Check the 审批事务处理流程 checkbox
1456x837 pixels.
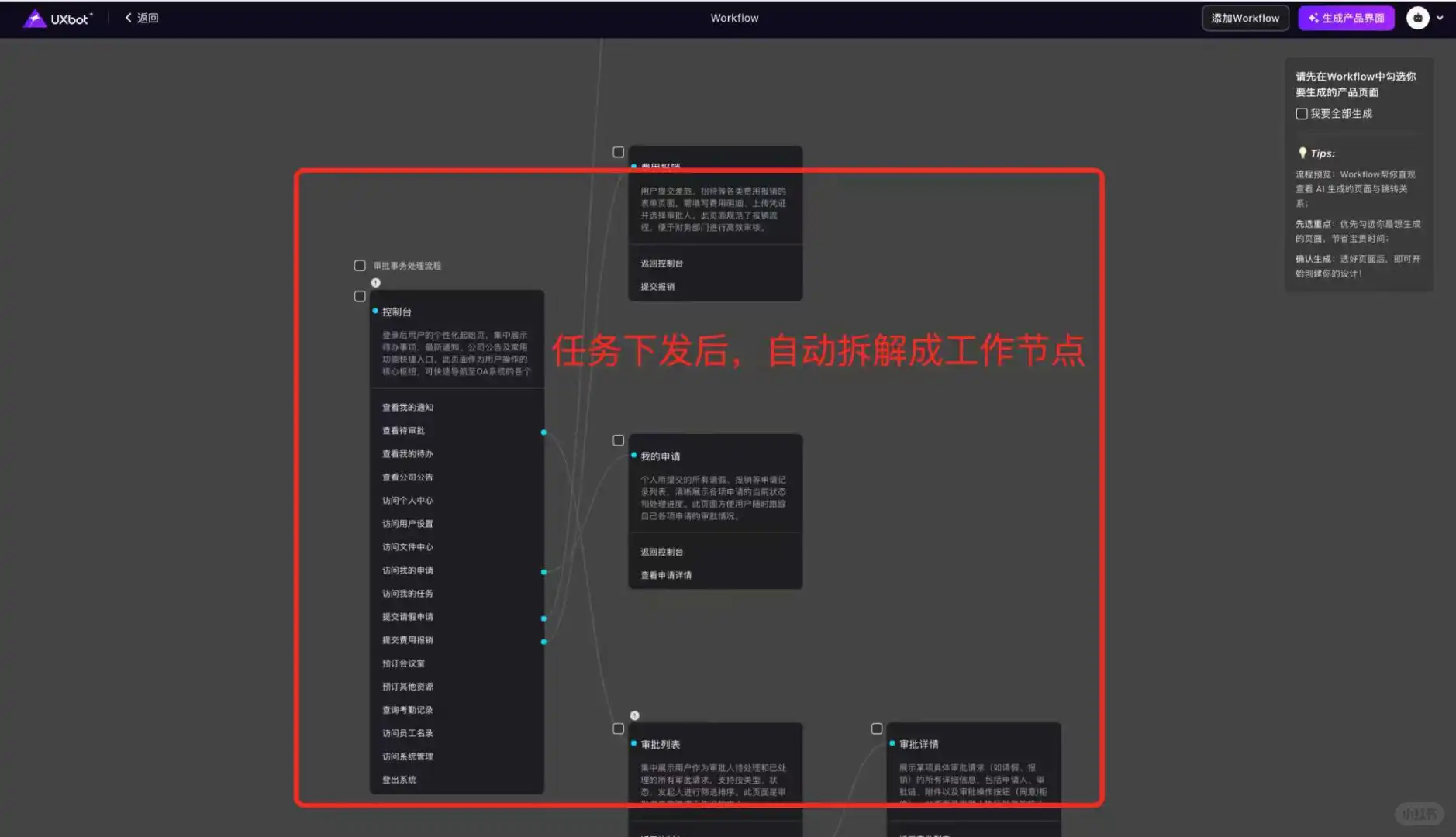(359, 264)
